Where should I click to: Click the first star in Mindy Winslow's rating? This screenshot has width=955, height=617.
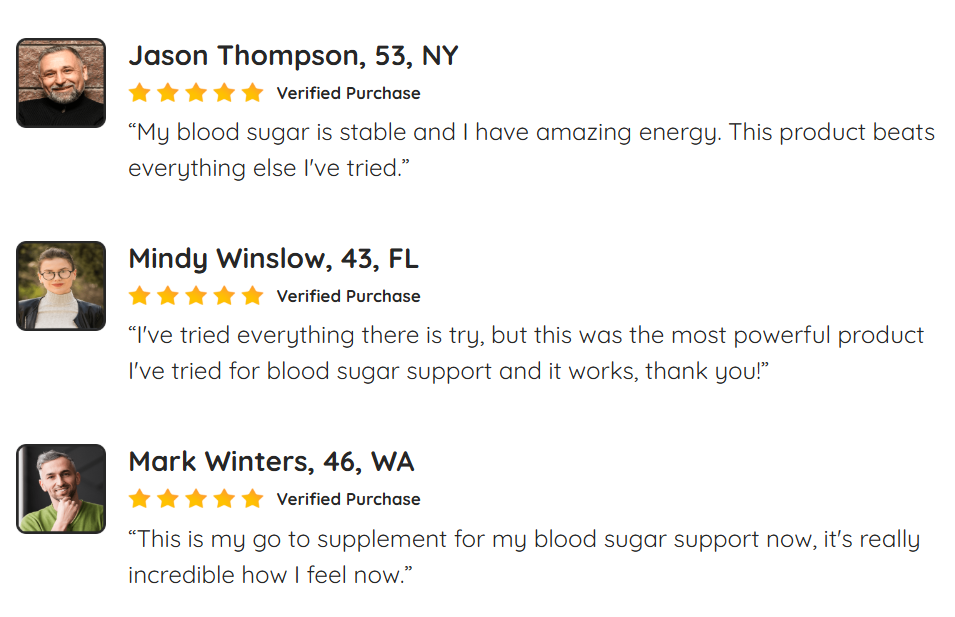pyautogui.click(x=140, y=296)
